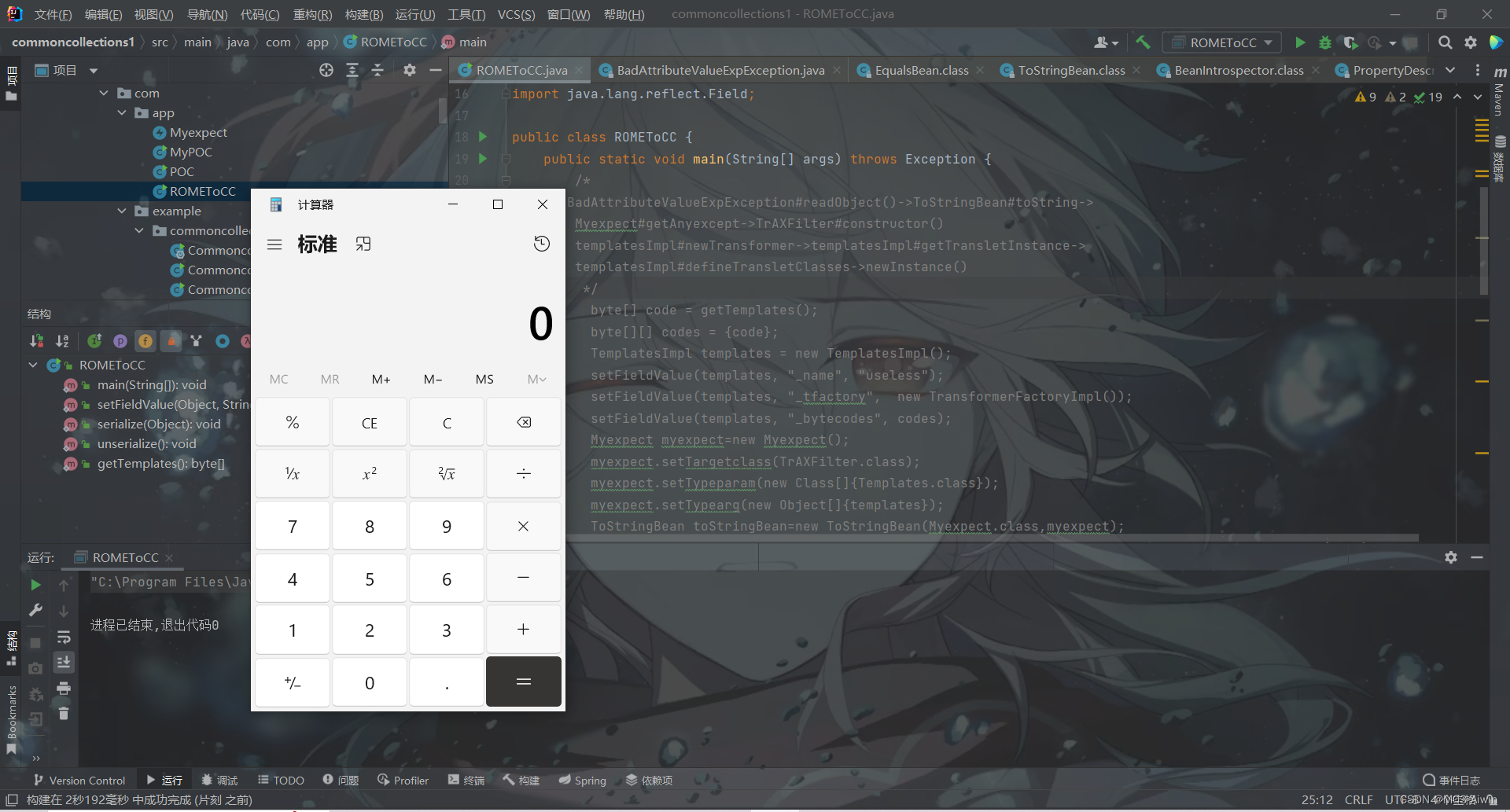This screenshot has width=1510, height=812.
Task: Open ROMEToCC run configuration dropdown
Action: coord(1222,42)
